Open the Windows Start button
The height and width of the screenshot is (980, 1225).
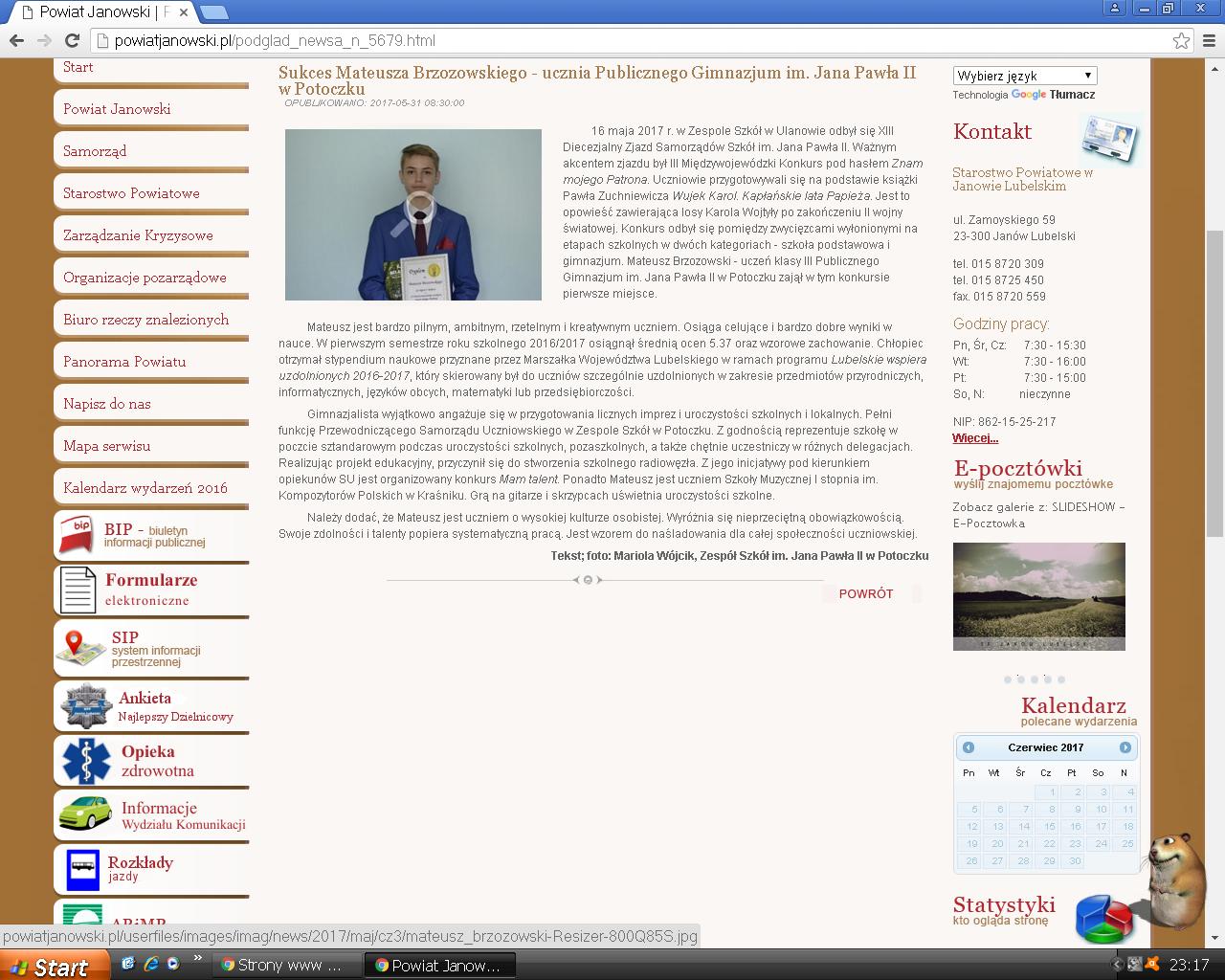pos(50,966)
